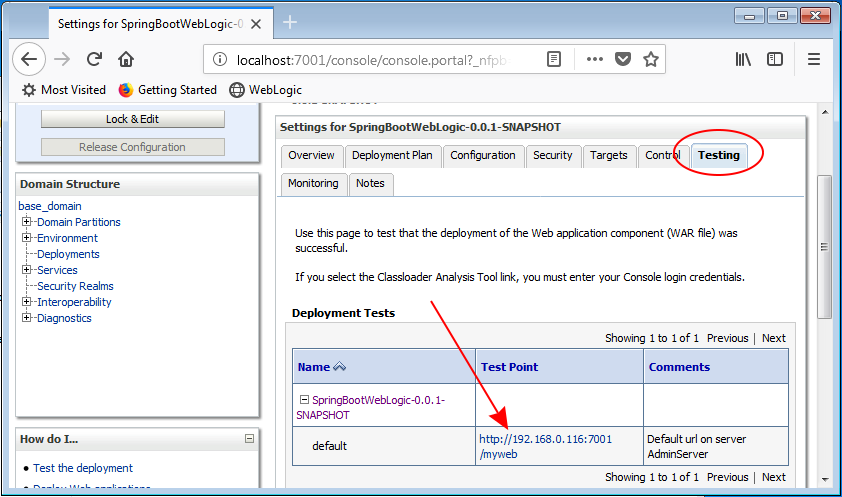Switch to the Overview tab
The image size is (842, 497).
[311, 156]
